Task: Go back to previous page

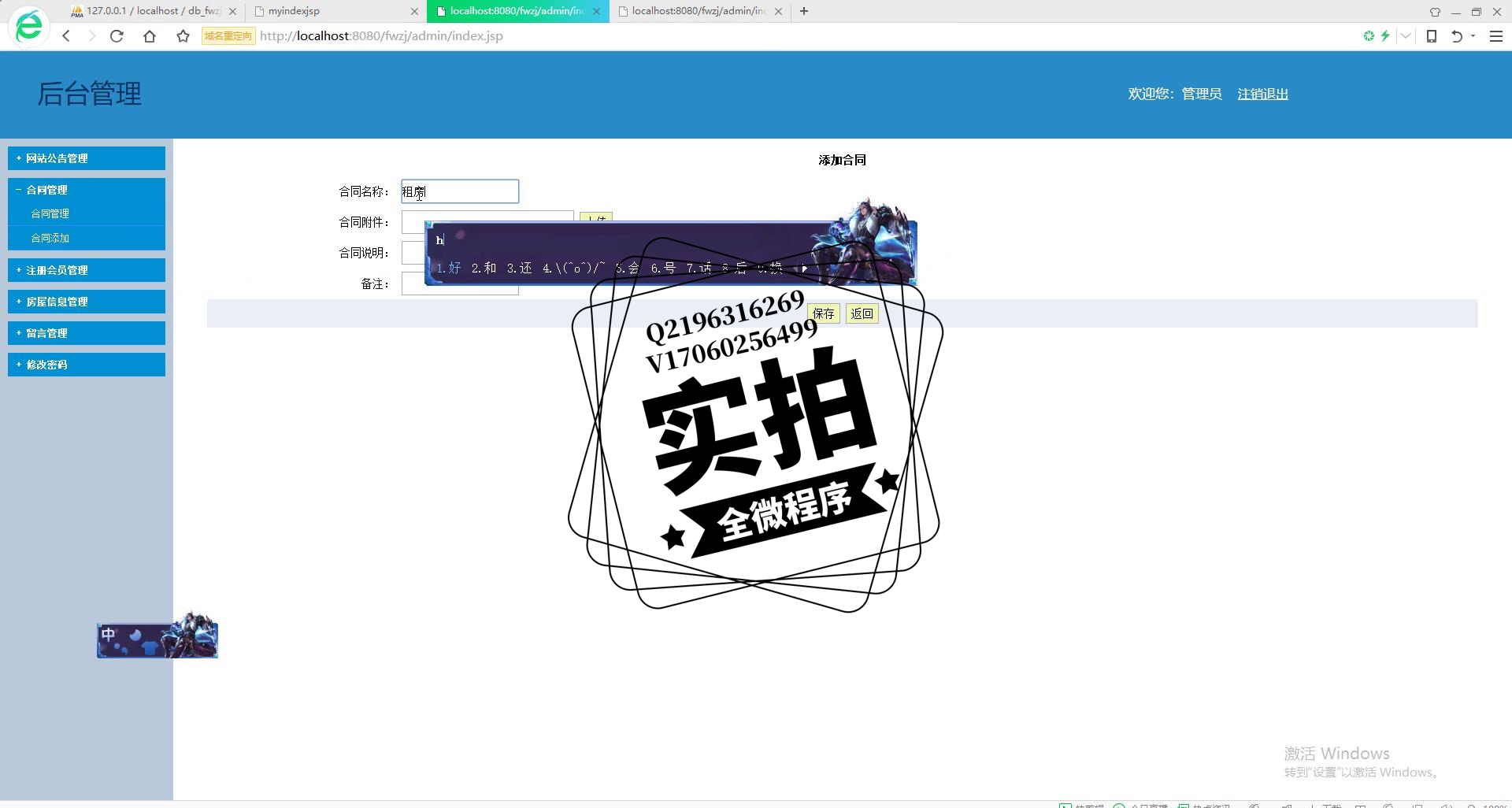Action: click(x=66, y=36)
